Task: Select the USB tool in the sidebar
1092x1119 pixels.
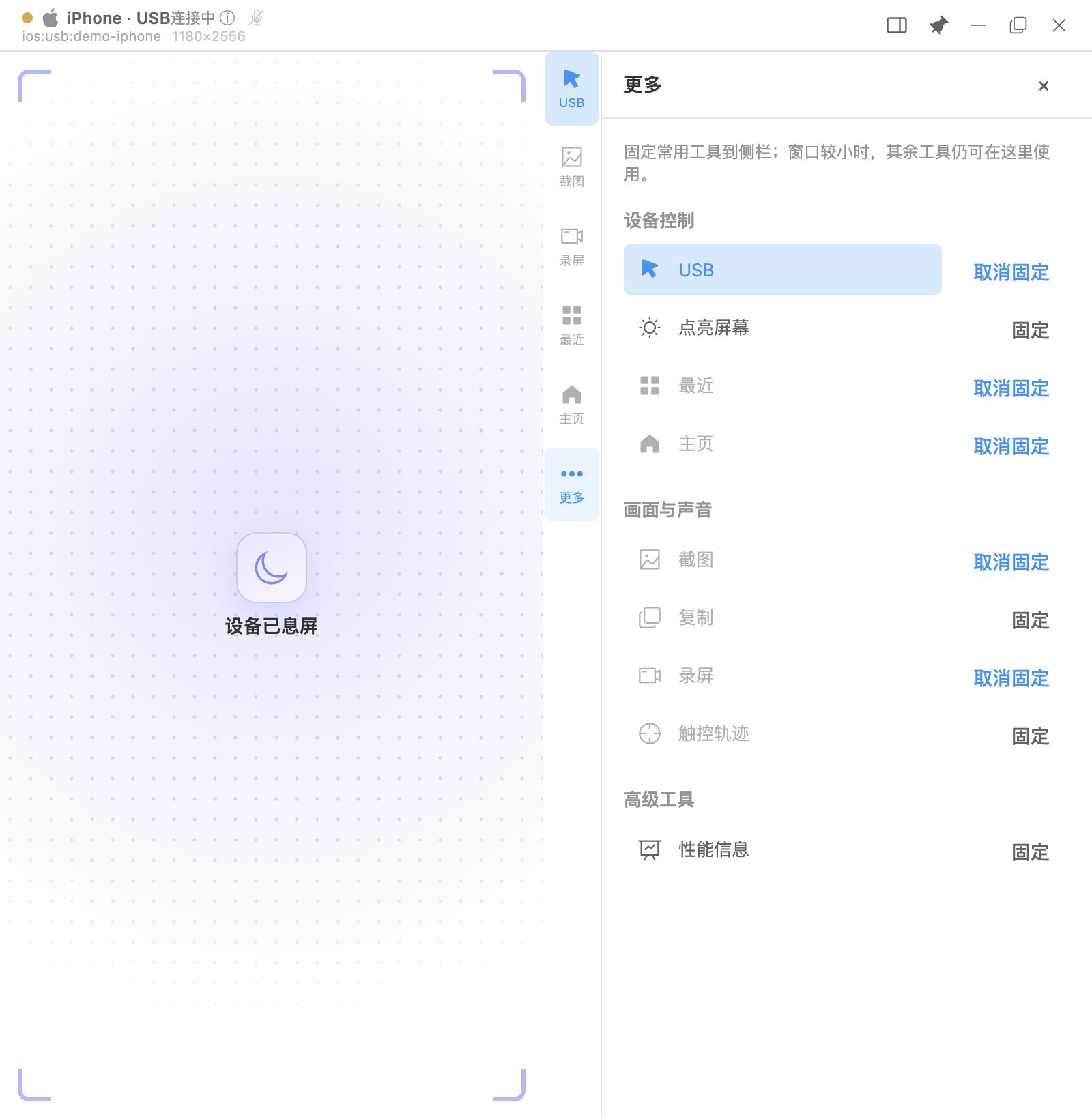Action: tap(572, 89)
